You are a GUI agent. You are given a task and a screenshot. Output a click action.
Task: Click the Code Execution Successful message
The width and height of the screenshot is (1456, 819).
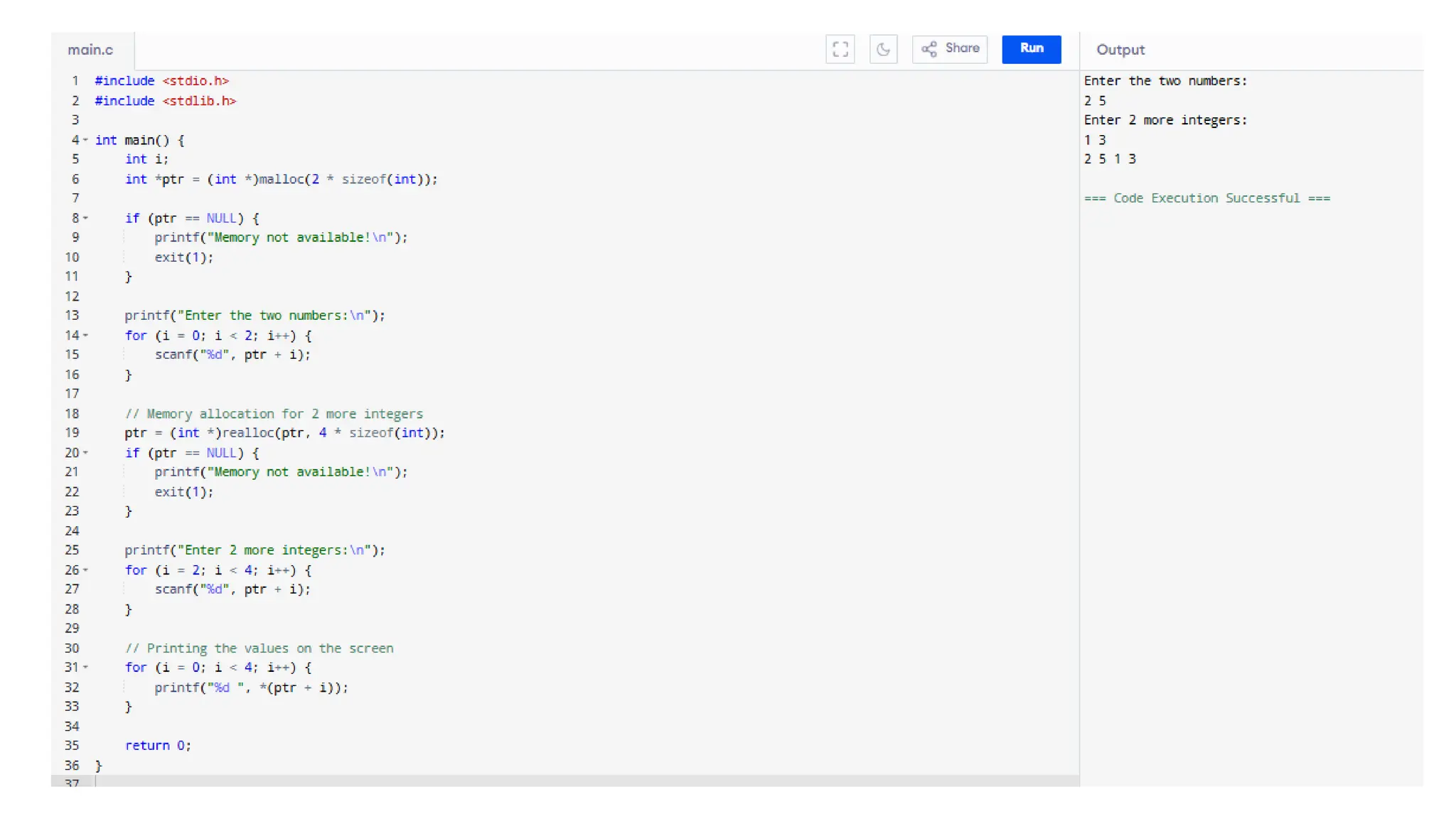[x=1206, y=198]
